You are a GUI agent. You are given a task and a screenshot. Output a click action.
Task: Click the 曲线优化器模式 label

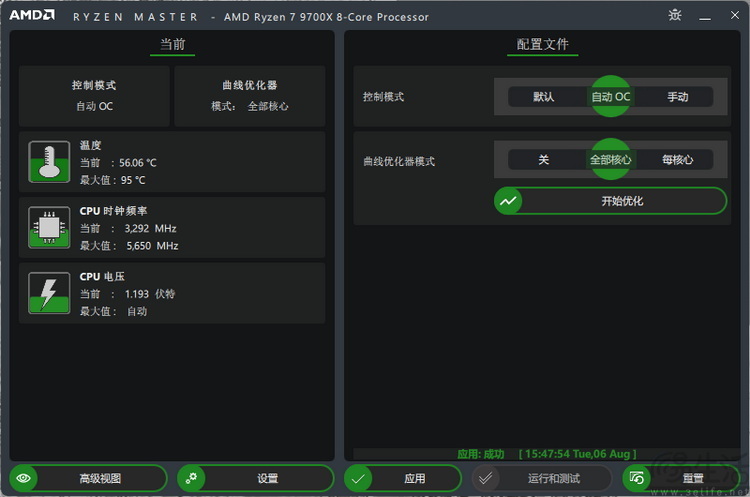coord(399,161)
